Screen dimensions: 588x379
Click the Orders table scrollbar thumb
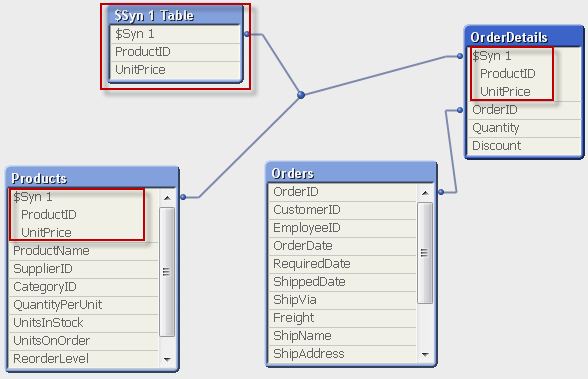425,253
